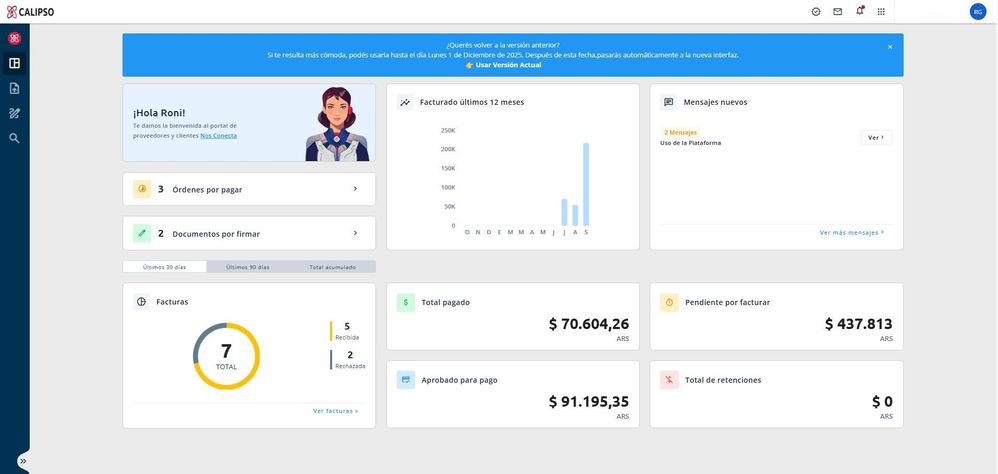The width and height of the screenshot is (998, 474).
Task: Click the Facturas pie chart icon
Action: click(141, 302)
